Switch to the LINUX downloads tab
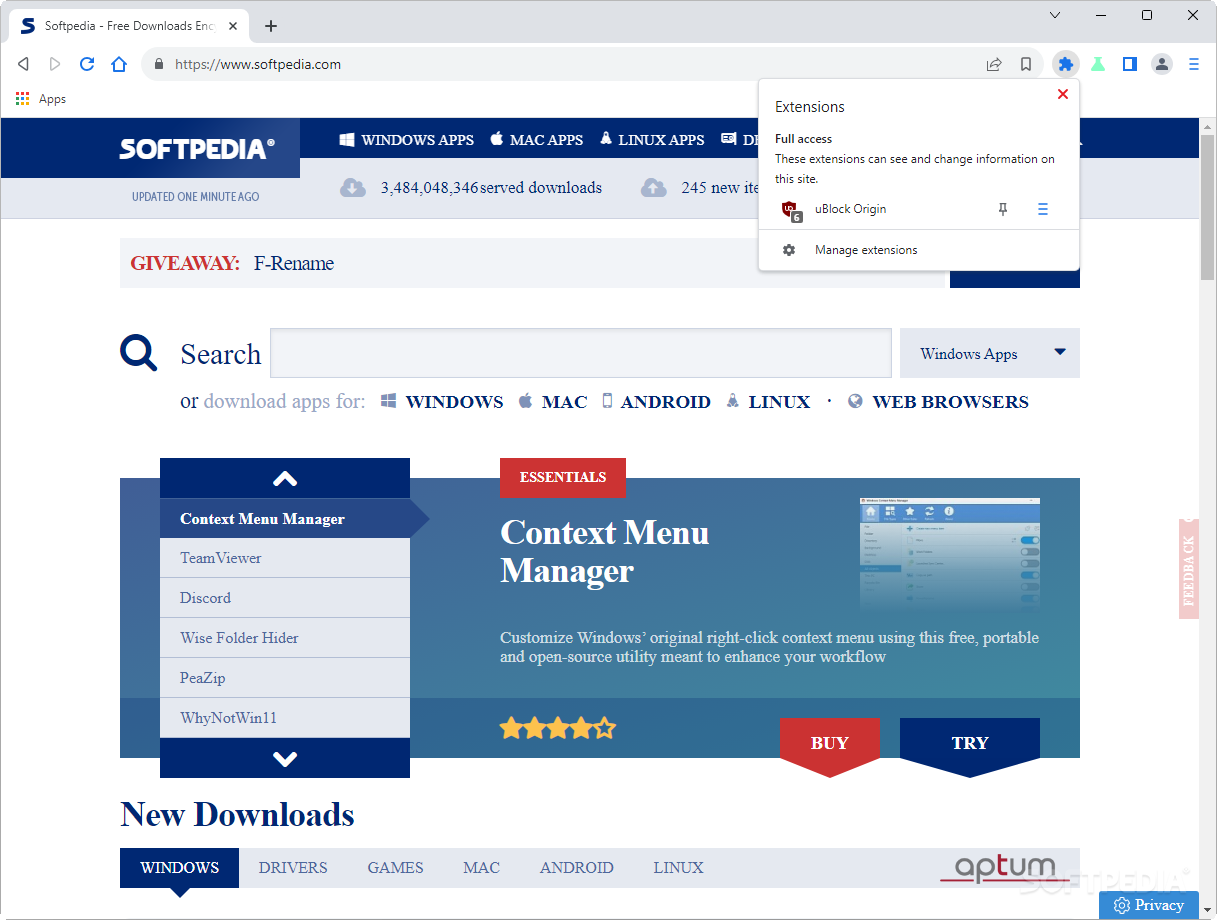The image size is (1217, 920). coord(679,868)
